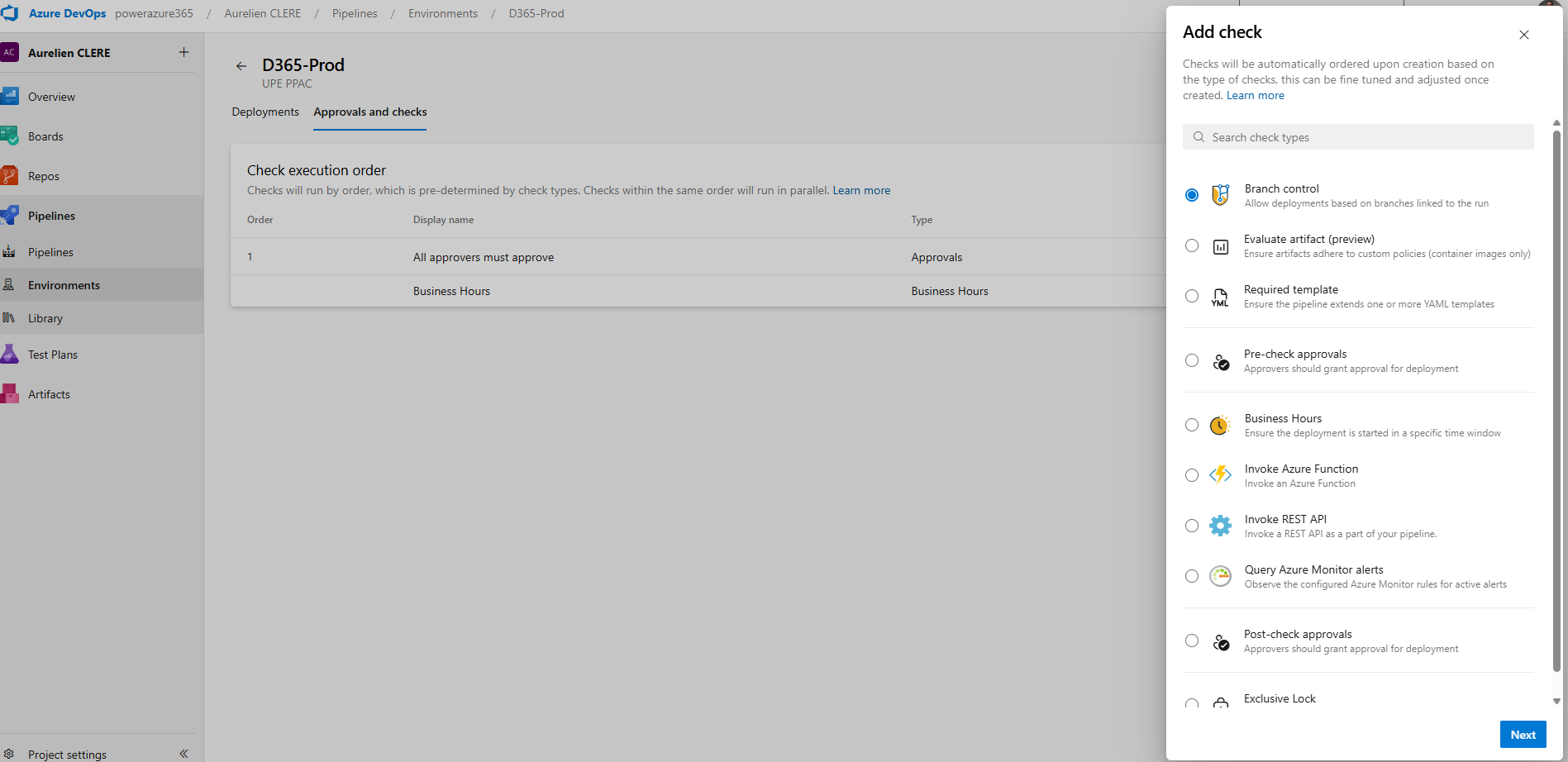Click the Pipelines sub-item icon
The image size is (1568, 762).
tap(9, 252)
